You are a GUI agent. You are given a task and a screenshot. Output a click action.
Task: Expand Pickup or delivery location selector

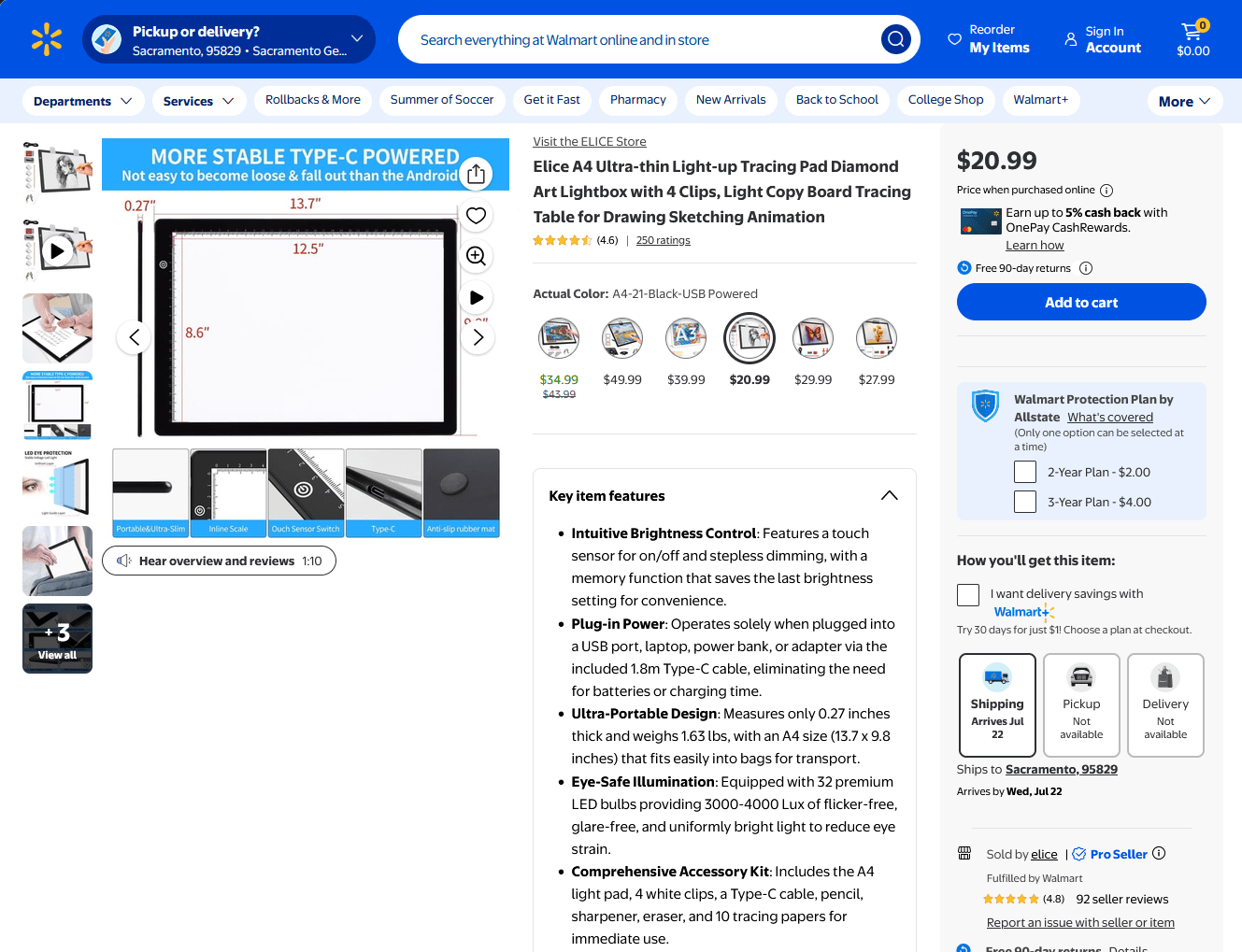[x=229, y=39]
